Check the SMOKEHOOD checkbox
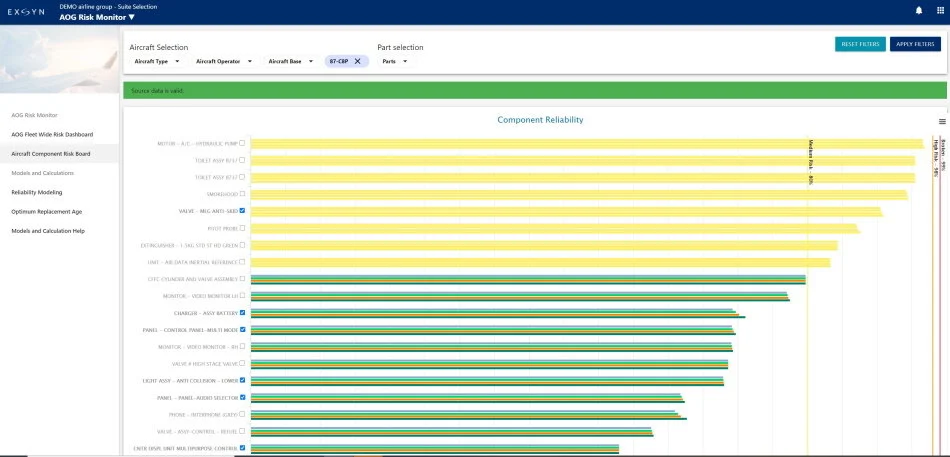This screenshot has height=457, width=950. 242,194
